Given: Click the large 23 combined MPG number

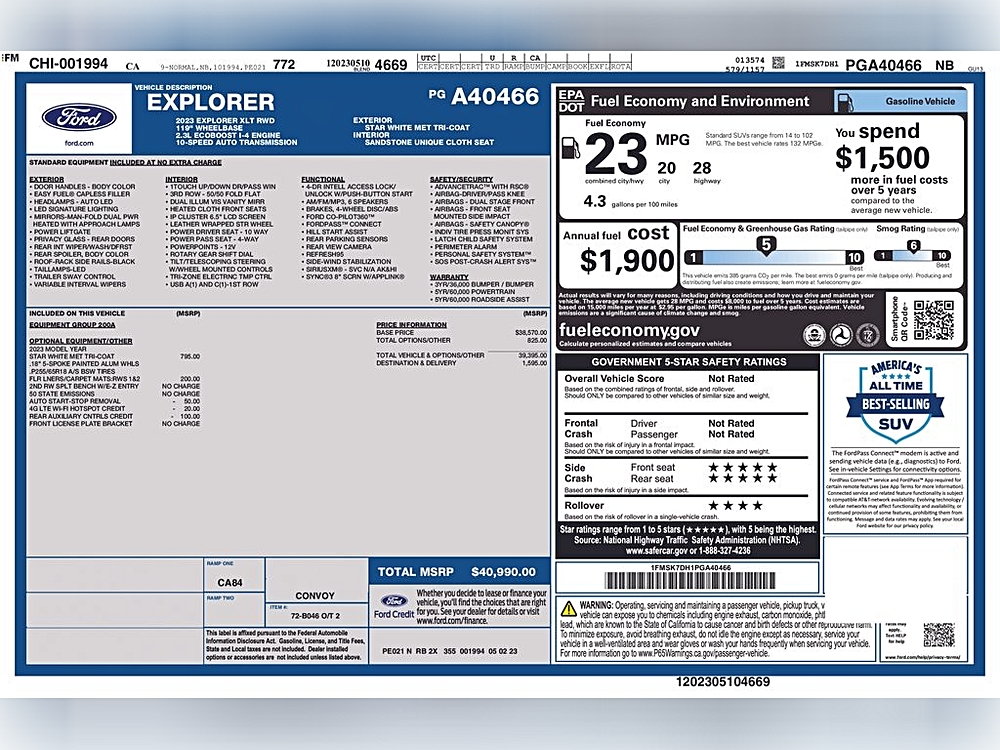Looking at the screenshot, I should [615, 154].
